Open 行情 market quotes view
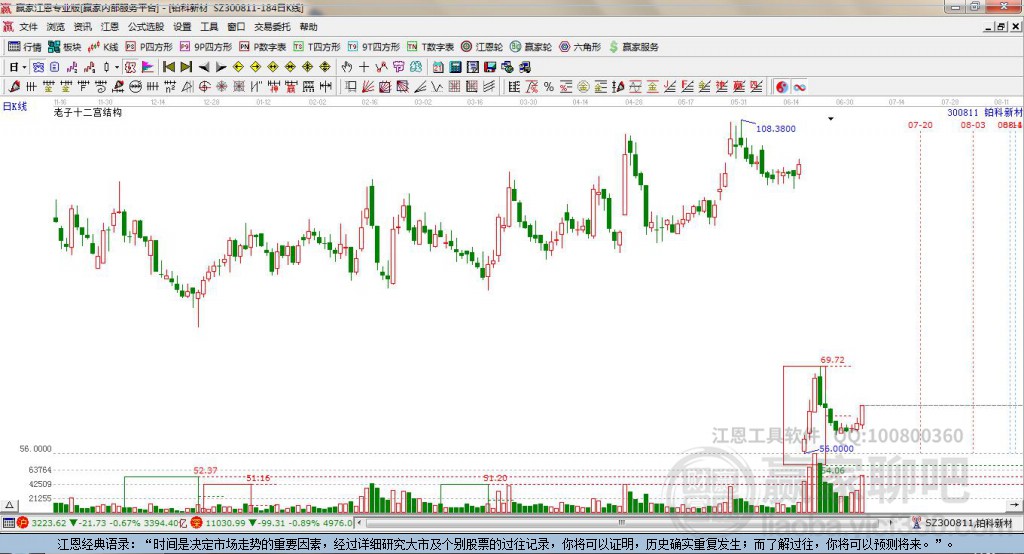 (x=25, y=46)
